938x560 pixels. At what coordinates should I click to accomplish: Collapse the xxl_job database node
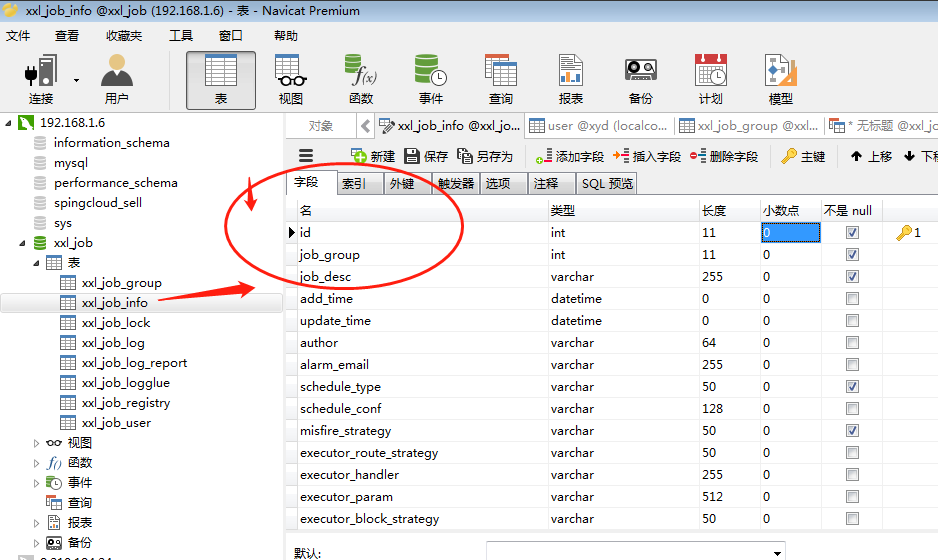click(22, 243)
